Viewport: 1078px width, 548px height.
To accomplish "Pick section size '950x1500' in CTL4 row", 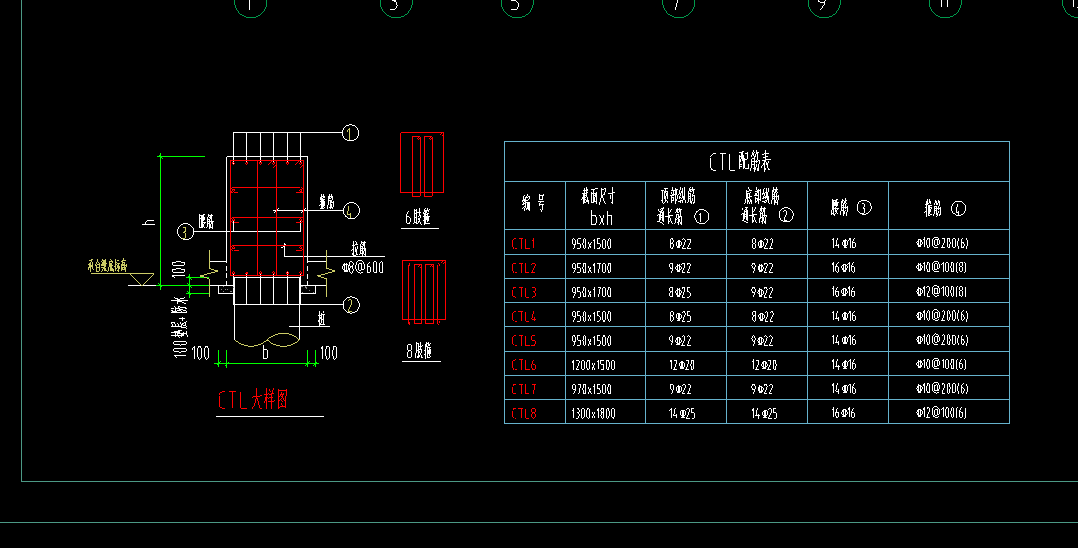I will coord(591,316).
